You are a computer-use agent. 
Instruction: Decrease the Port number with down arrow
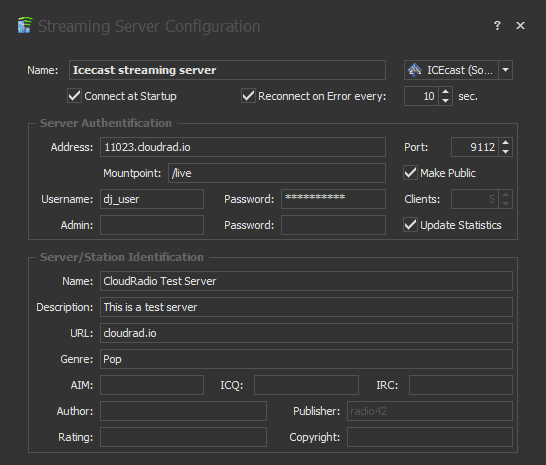pos(506,152)
